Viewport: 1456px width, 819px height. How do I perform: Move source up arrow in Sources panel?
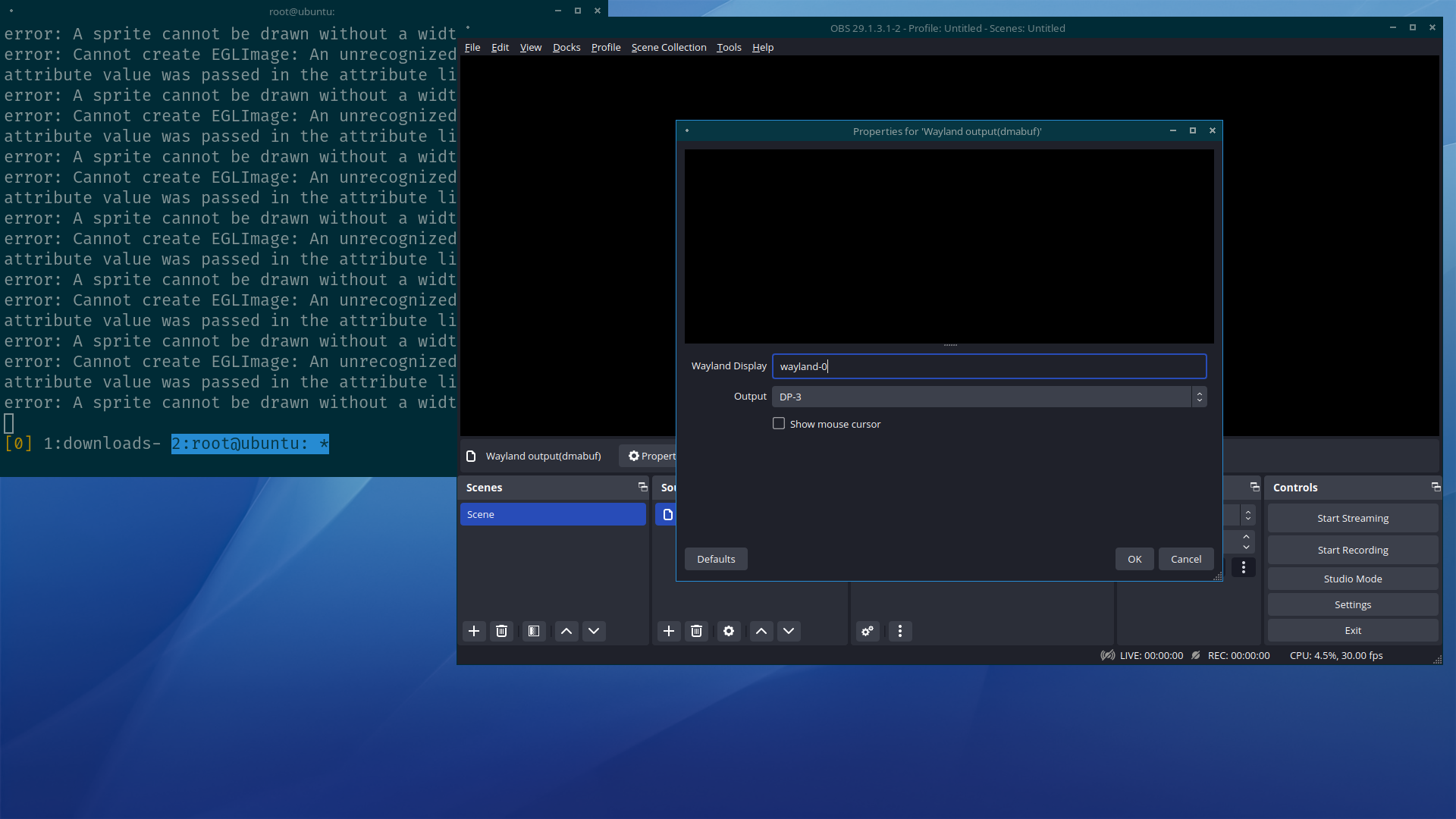point(761,631)
